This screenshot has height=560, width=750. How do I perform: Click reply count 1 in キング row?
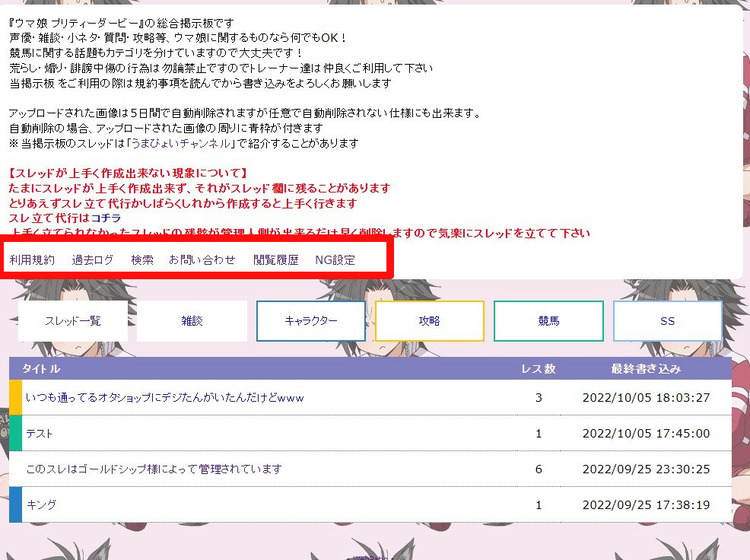tap(539, 505)
